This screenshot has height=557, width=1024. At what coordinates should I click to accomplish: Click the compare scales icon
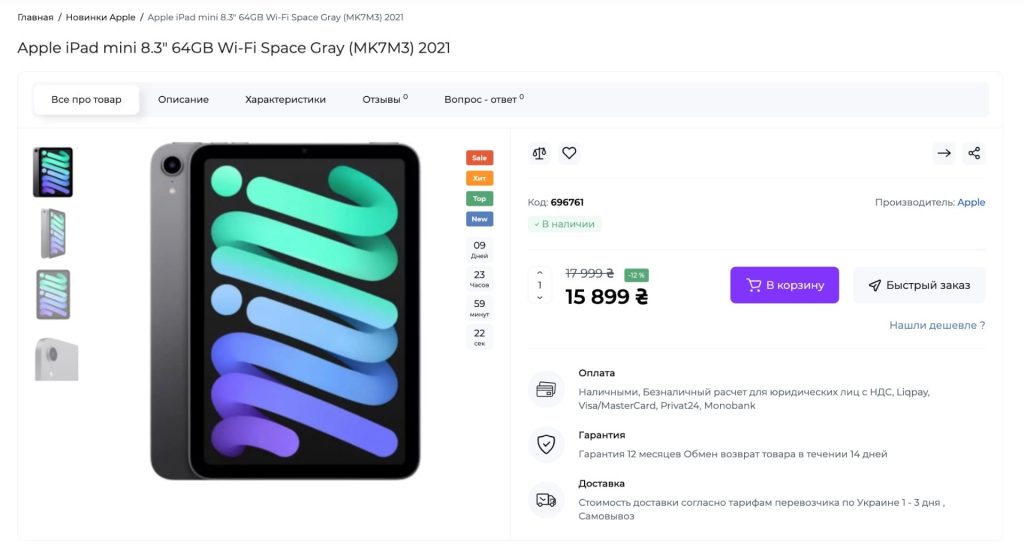539,153
